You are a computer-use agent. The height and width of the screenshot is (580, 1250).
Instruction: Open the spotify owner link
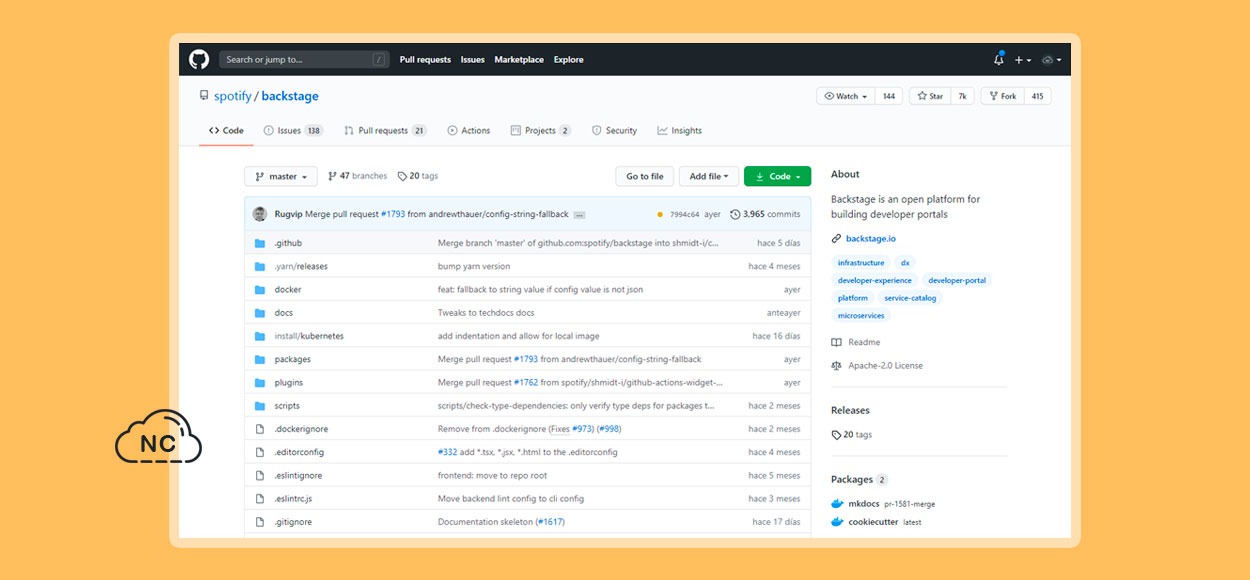[x=233, y=96]
